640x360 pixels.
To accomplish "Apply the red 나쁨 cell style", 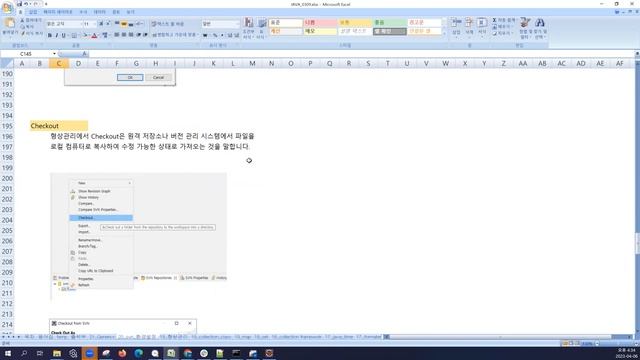I will pyautogui.click(x=320, y=22).
